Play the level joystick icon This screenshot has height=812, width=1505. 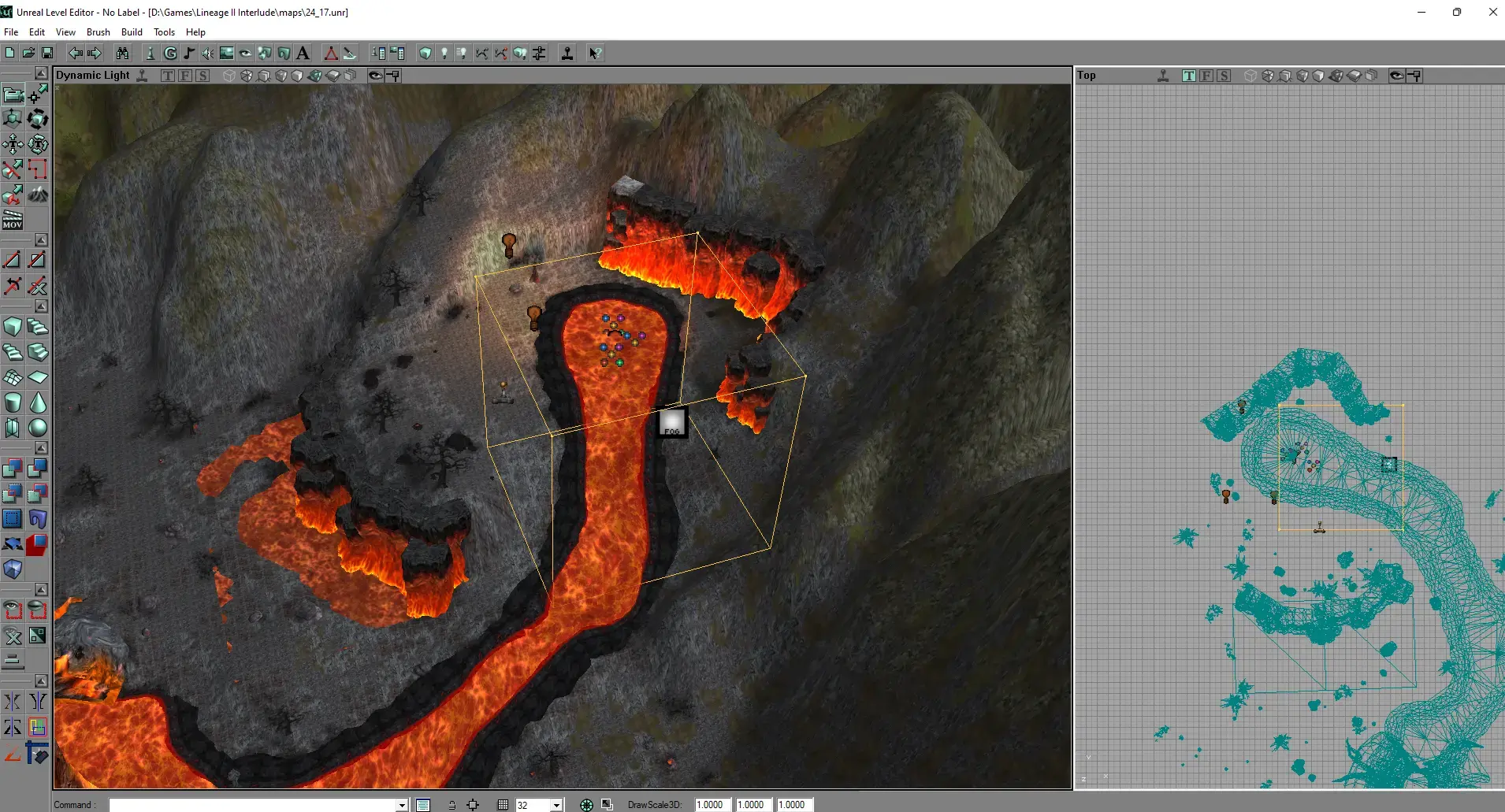tap(567, 53)
